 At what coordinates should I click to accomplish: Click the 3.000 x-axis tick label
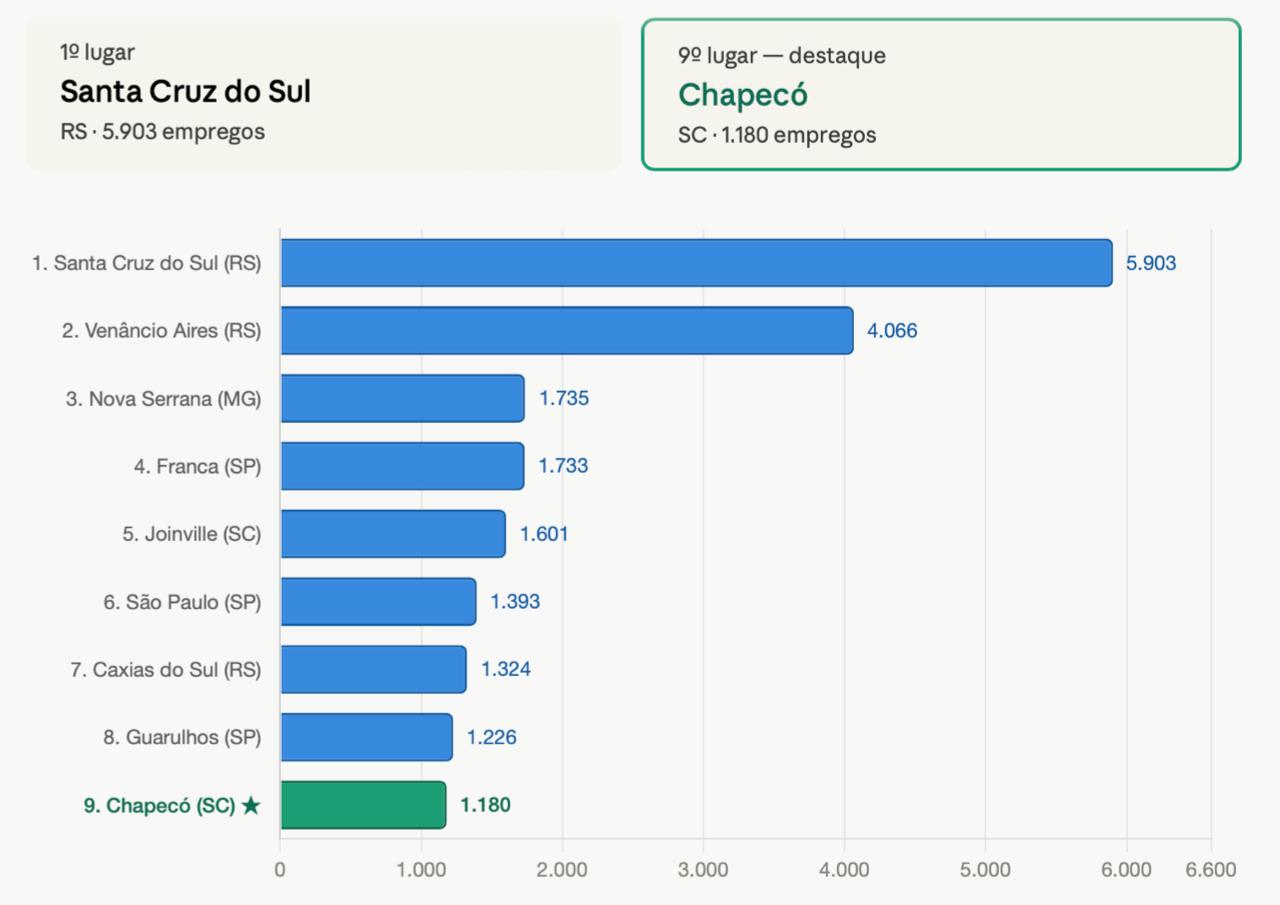tap(703, 870)
